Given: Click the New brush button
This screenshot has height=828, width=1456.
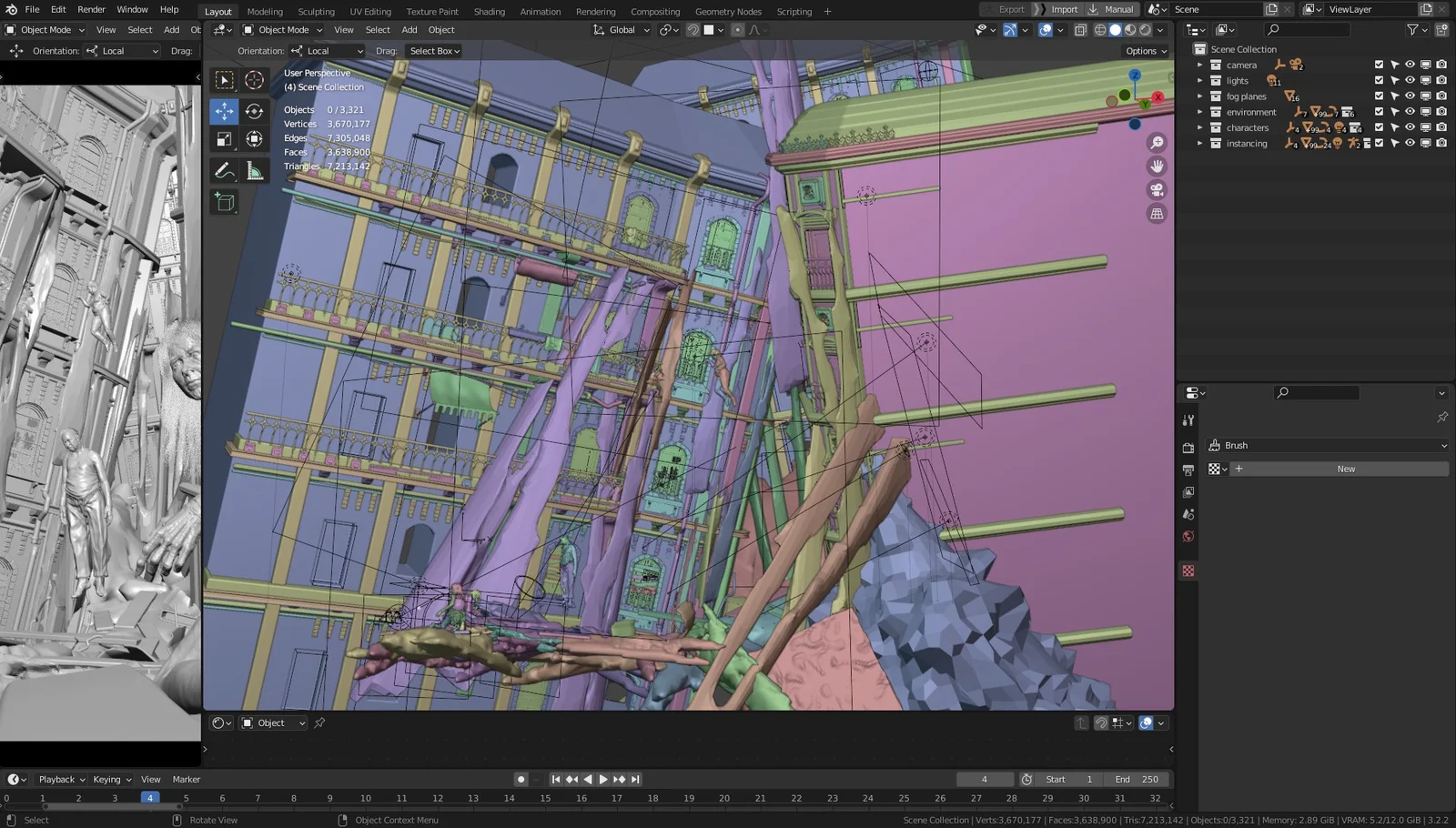Looking at the screenshot, I should point(1345,469).
